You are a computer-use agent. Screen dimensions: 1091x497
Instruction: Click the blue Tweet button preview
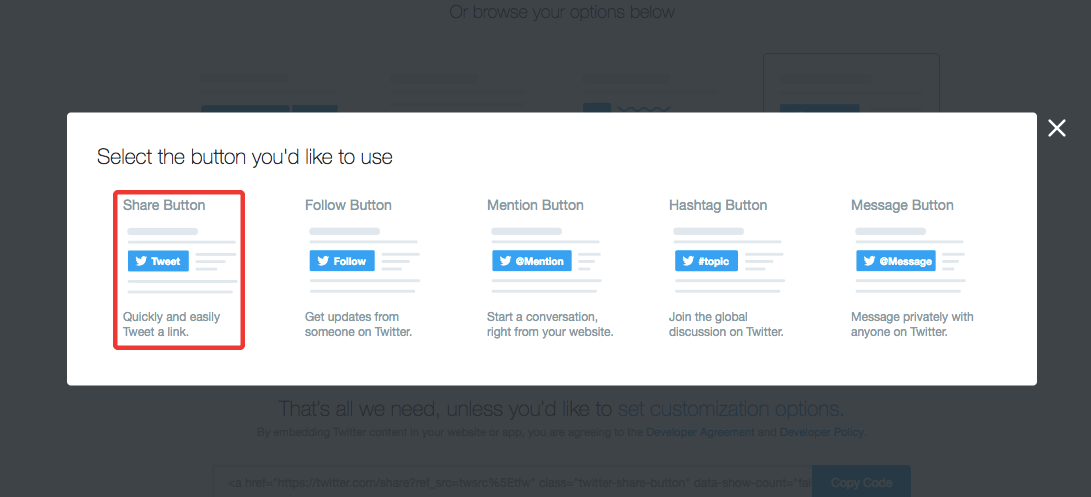(x=158, y=261)
